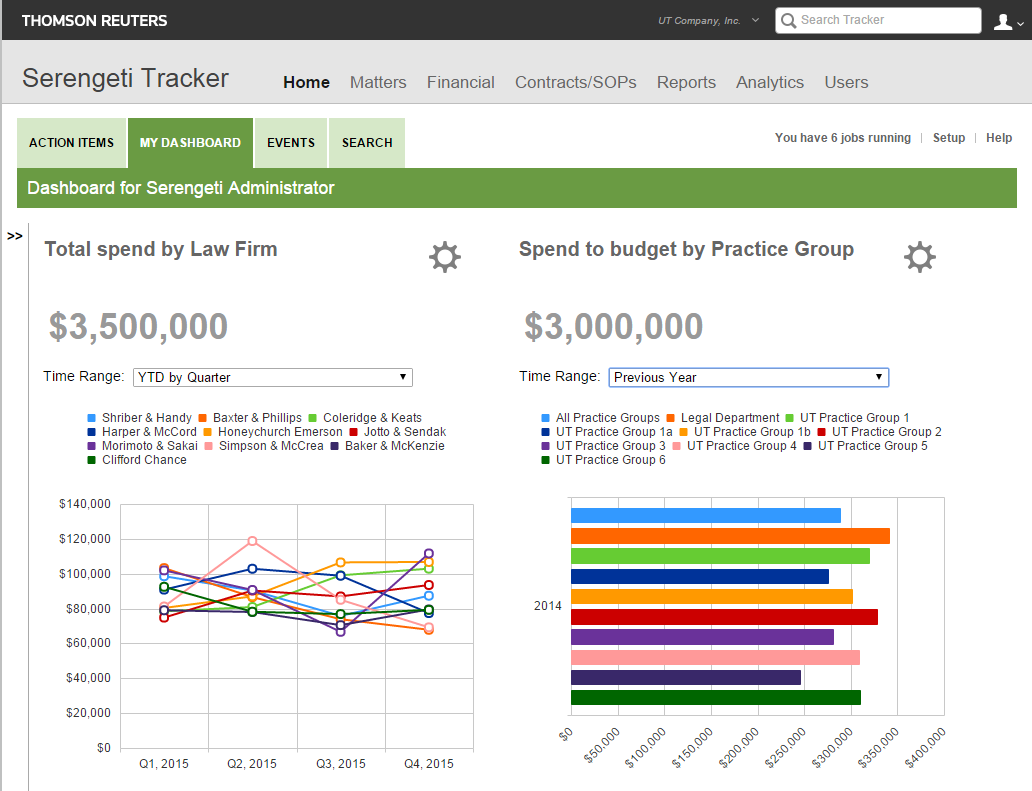Expand the UT Company, Inc. company selector

709,19
